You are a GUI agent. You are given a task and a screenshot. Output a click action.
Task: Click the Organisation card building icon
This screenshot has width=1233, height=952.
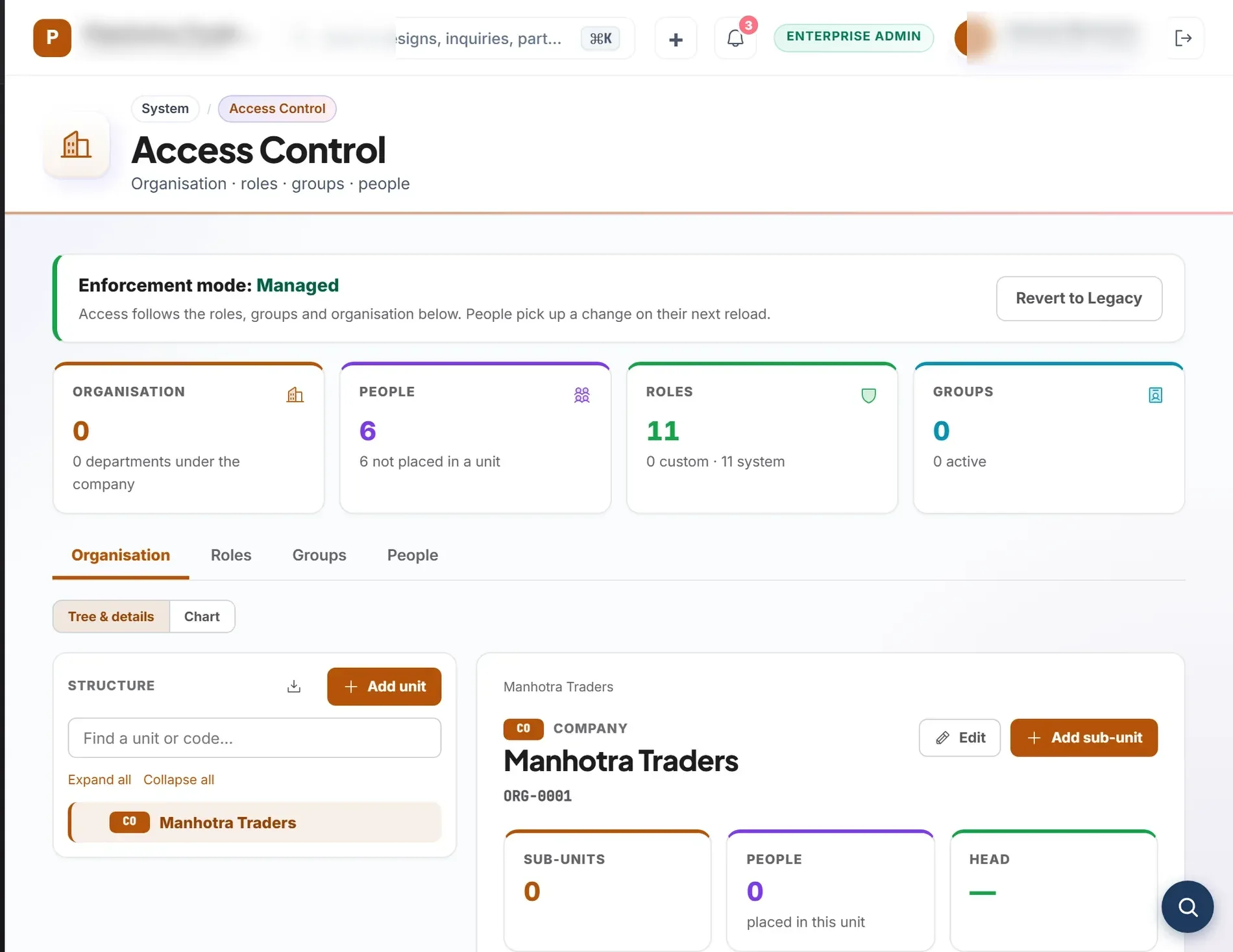pyautogui.click(x=295, y=395)
